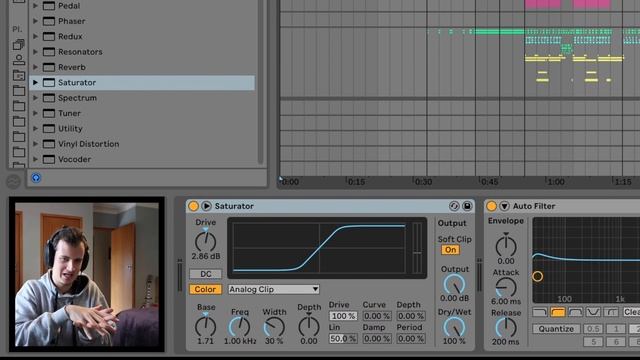Click the Reverb folder icon in browser
640x360 pixels.
(49, 67)
